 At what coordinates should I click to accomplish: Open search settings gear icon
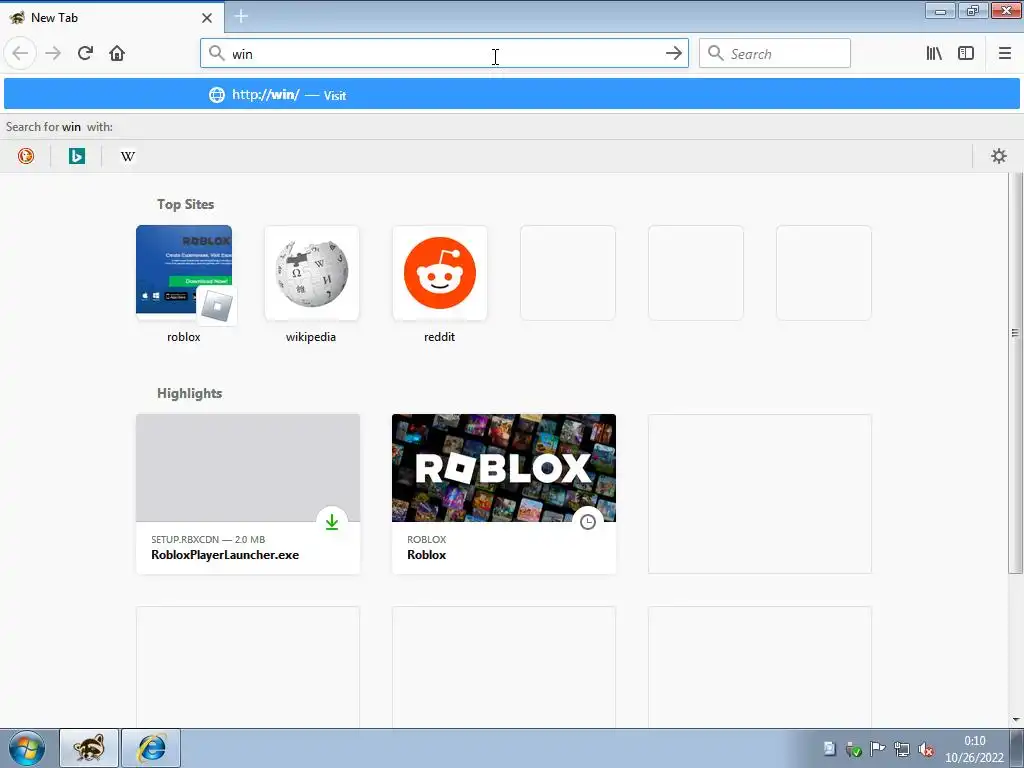pos(999,156)
